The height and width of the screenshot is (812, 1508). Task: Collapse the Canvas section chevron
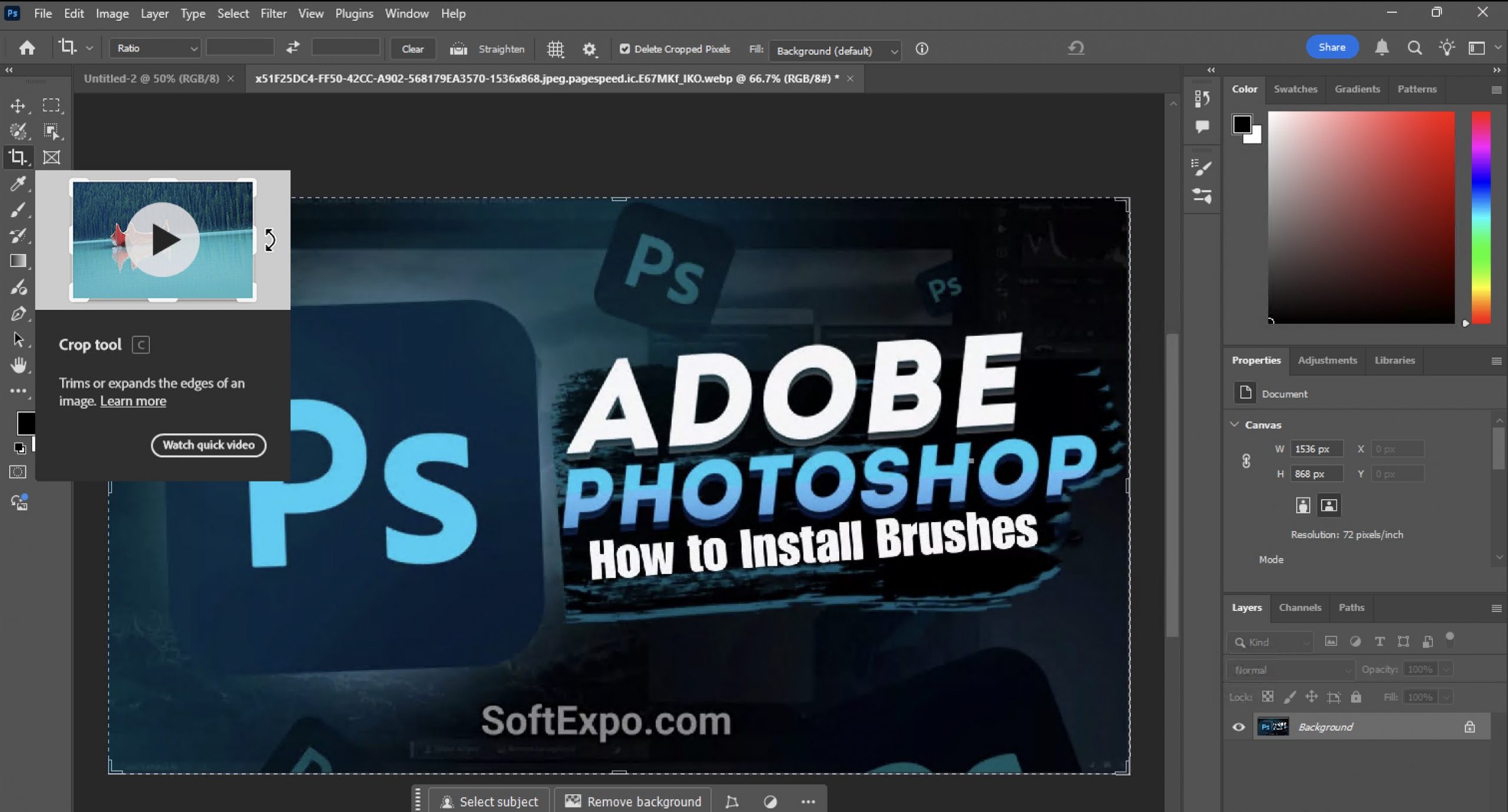[x=1235, y=425]
